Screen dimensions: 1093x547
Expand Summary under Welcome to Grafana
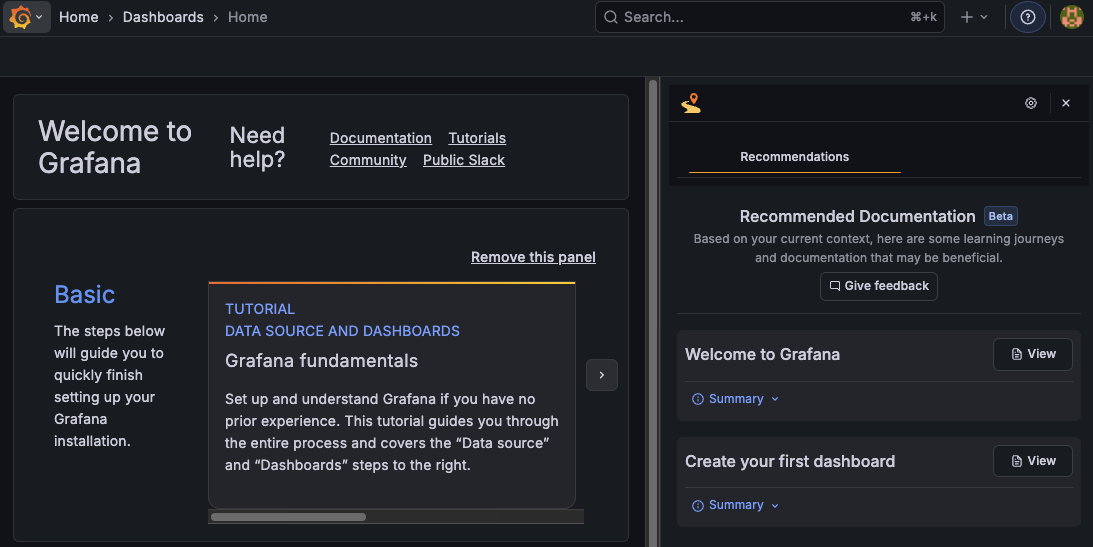pyautogui.click(x=735, y=399)
